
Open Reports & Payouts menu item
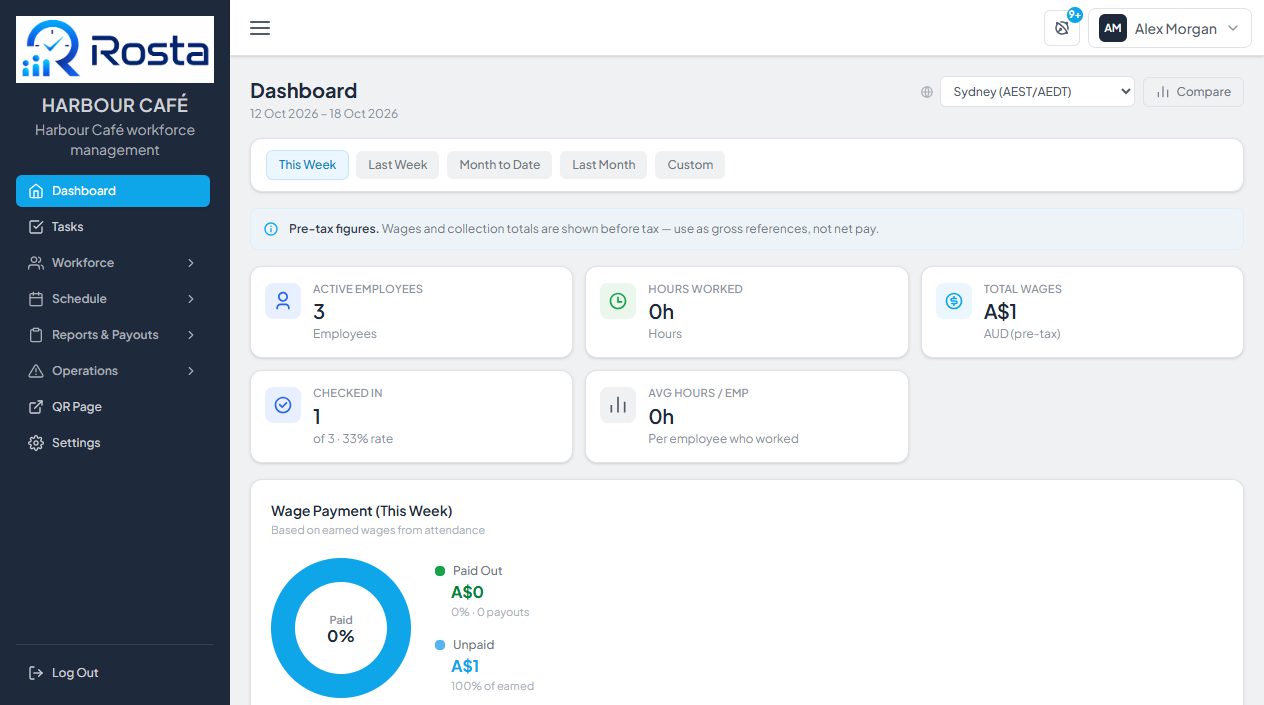(x=113, y=335)
